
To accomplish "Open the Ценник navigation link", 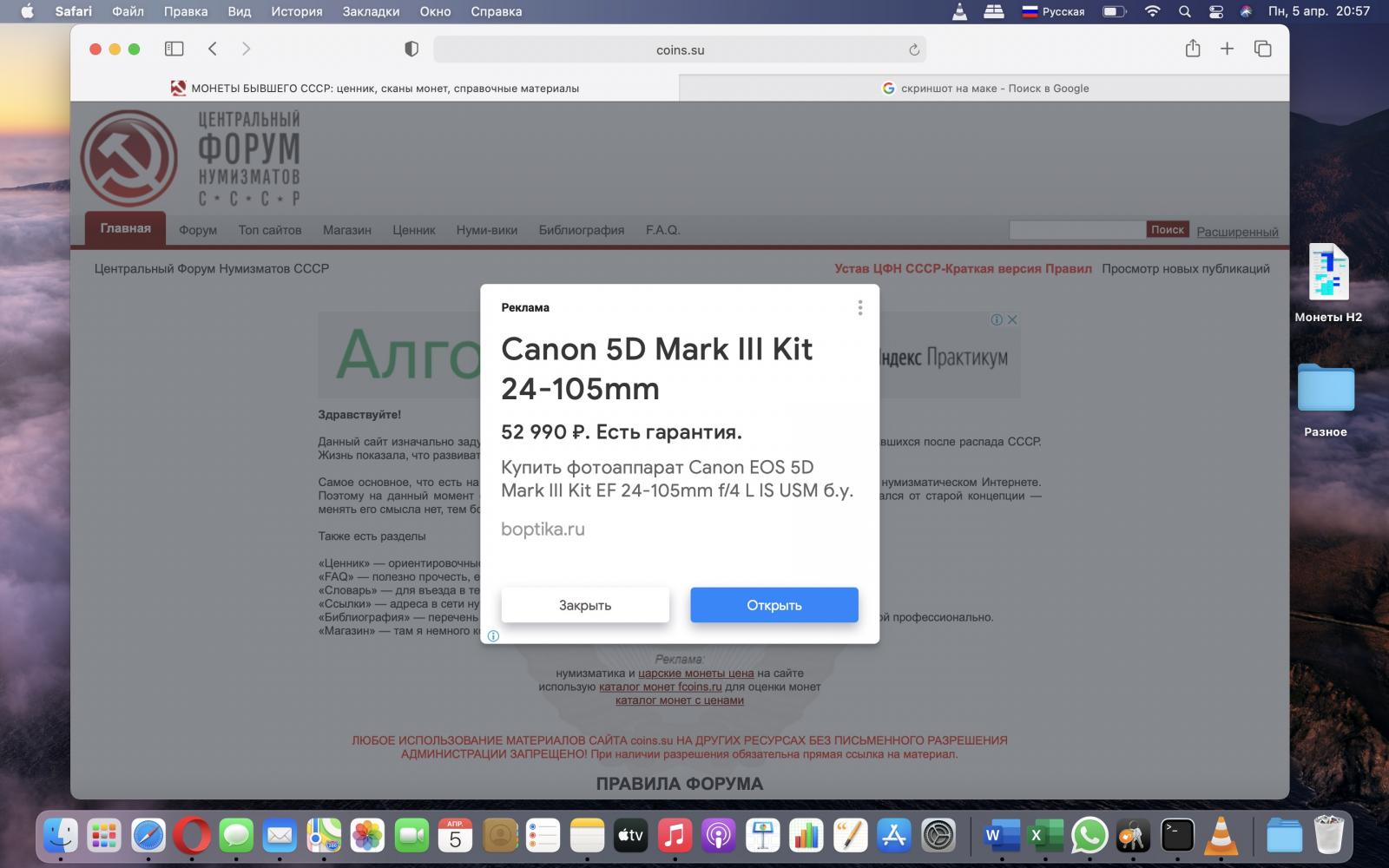I will point(414,230).
